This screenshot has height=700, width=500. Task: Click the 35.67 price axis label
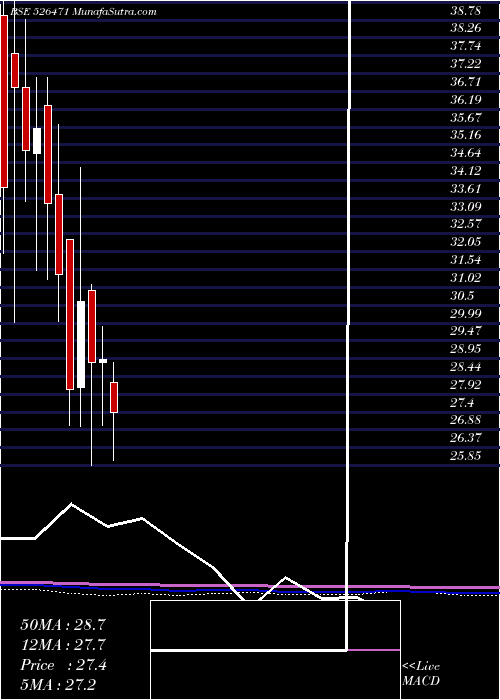click(x=466, y=117)
